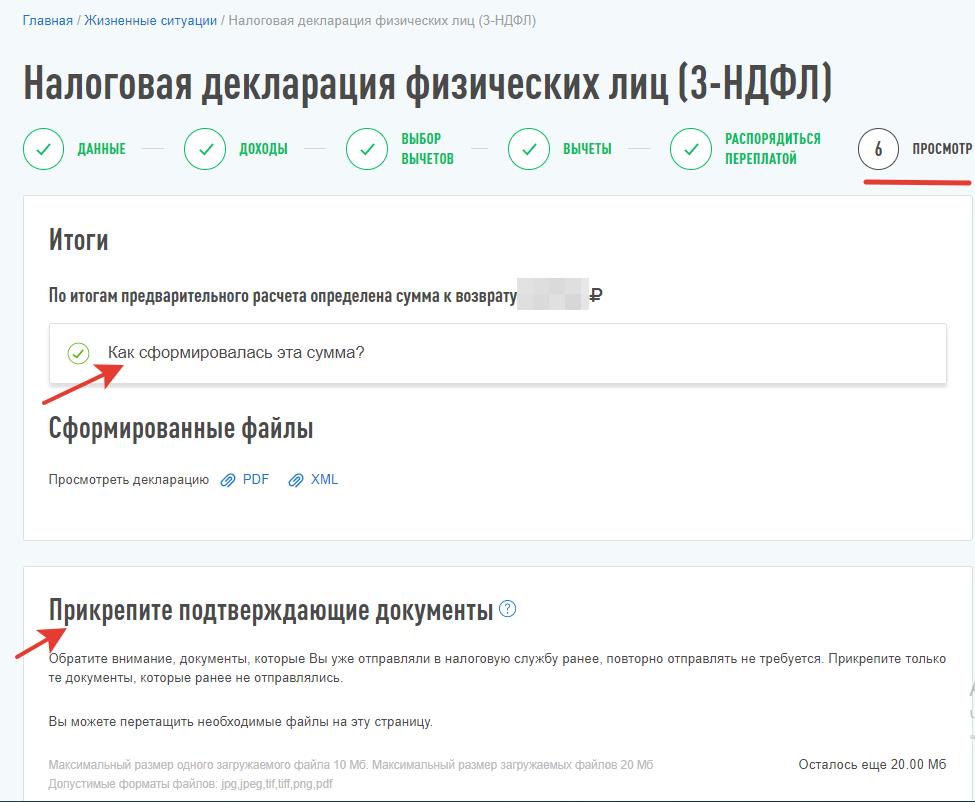Click the checkmark circle beside ДОХОДЫ step
The height and width of the screenshot is (802, 975).
(x=205, y=149)
